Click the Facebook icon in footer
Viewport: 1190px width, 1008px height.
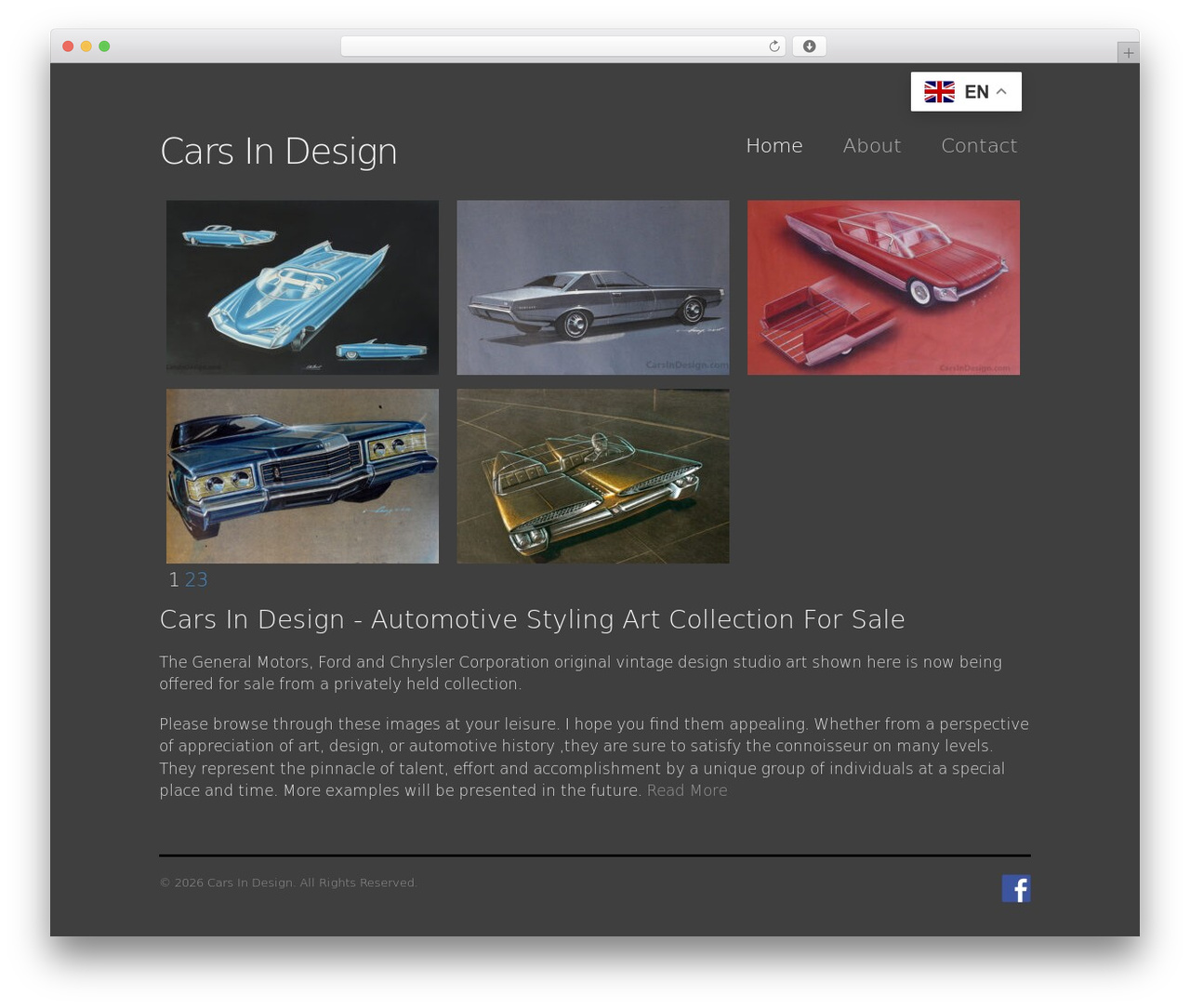tap(1015, 888)
